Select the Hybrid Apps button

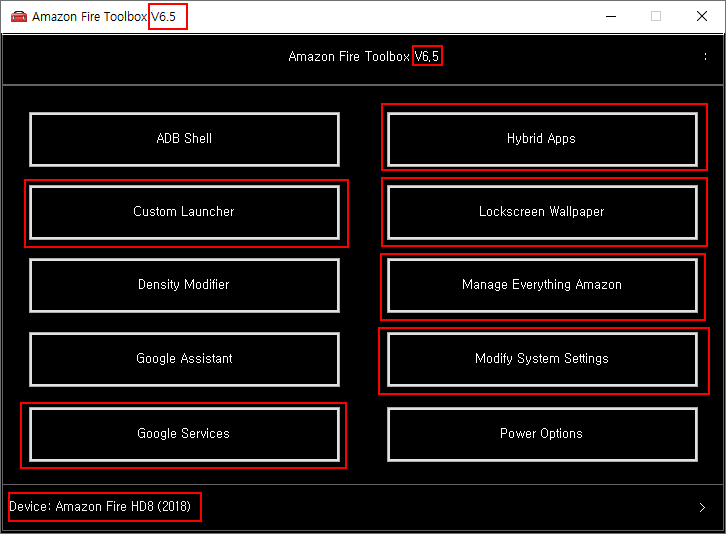(542, 139)
